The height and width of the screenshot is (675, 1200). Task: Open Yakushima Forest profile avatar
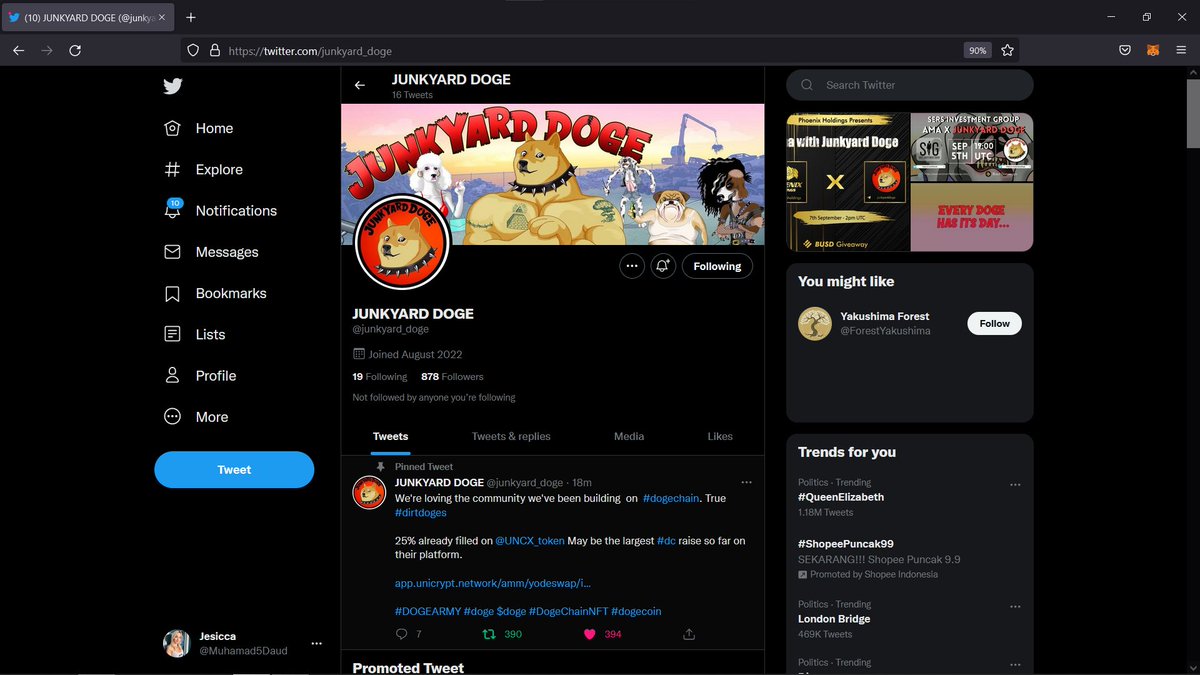(x=815, y=324)
